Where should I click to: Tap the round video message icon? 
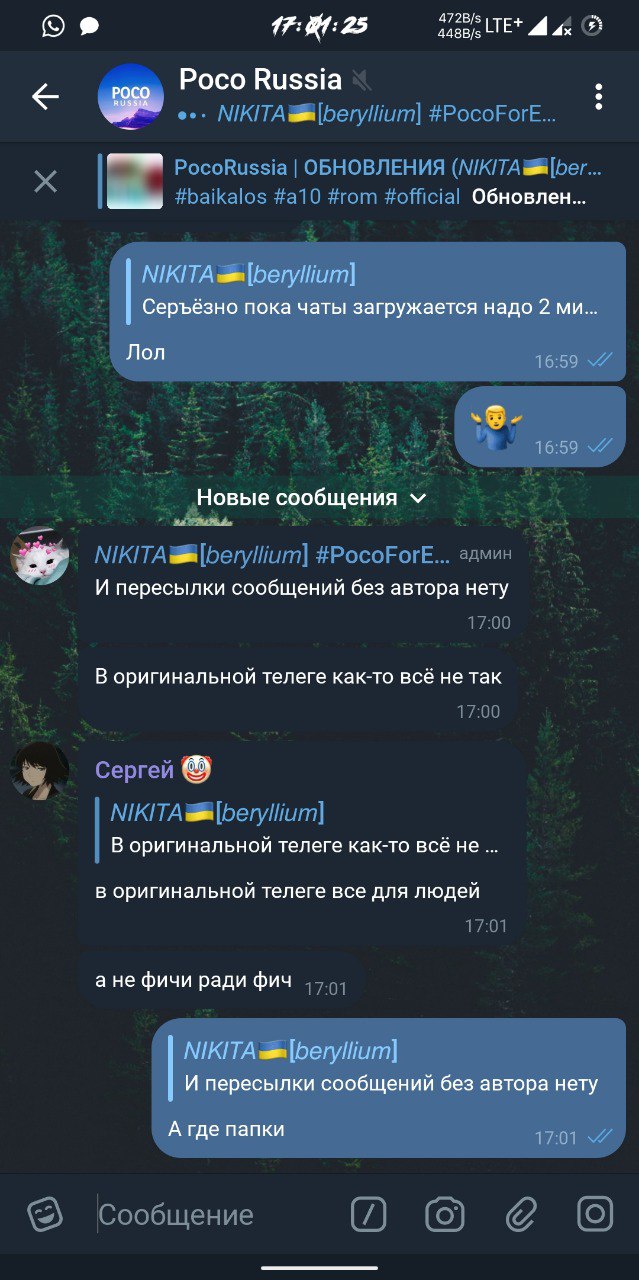595,1215
